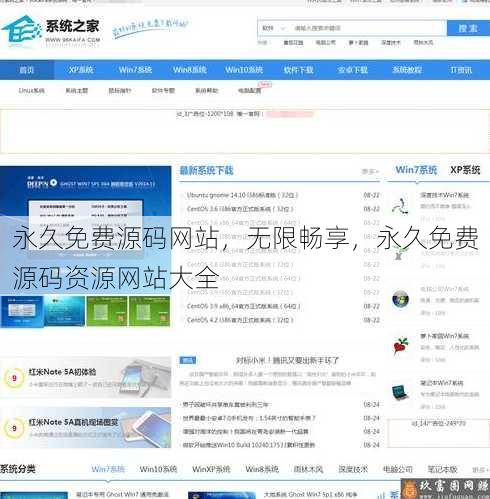Screen dimensions: 490x499
Task: Select 深度技术 tab in 系统分类 section
Action: coord(353,469)
